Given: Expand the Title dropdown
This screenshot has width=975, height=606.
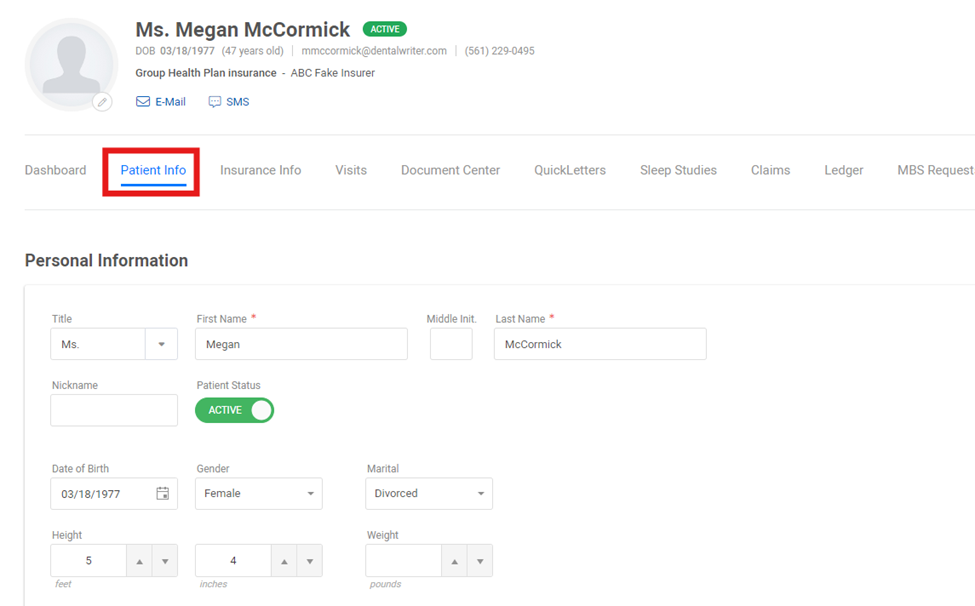Looking at the screenshot, I should (161, 344).
